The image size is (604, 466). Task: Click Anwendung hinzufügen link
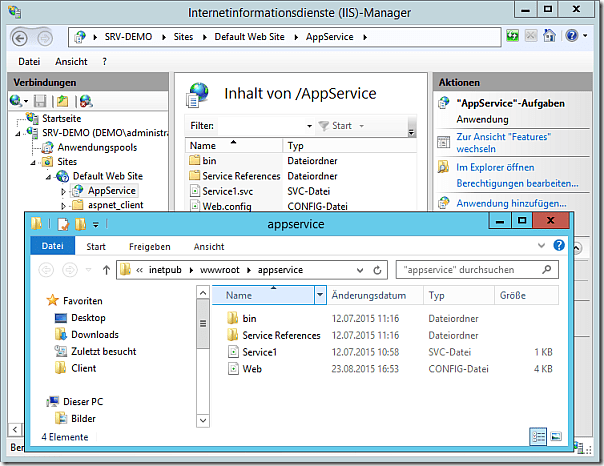(x=511, y=203)
